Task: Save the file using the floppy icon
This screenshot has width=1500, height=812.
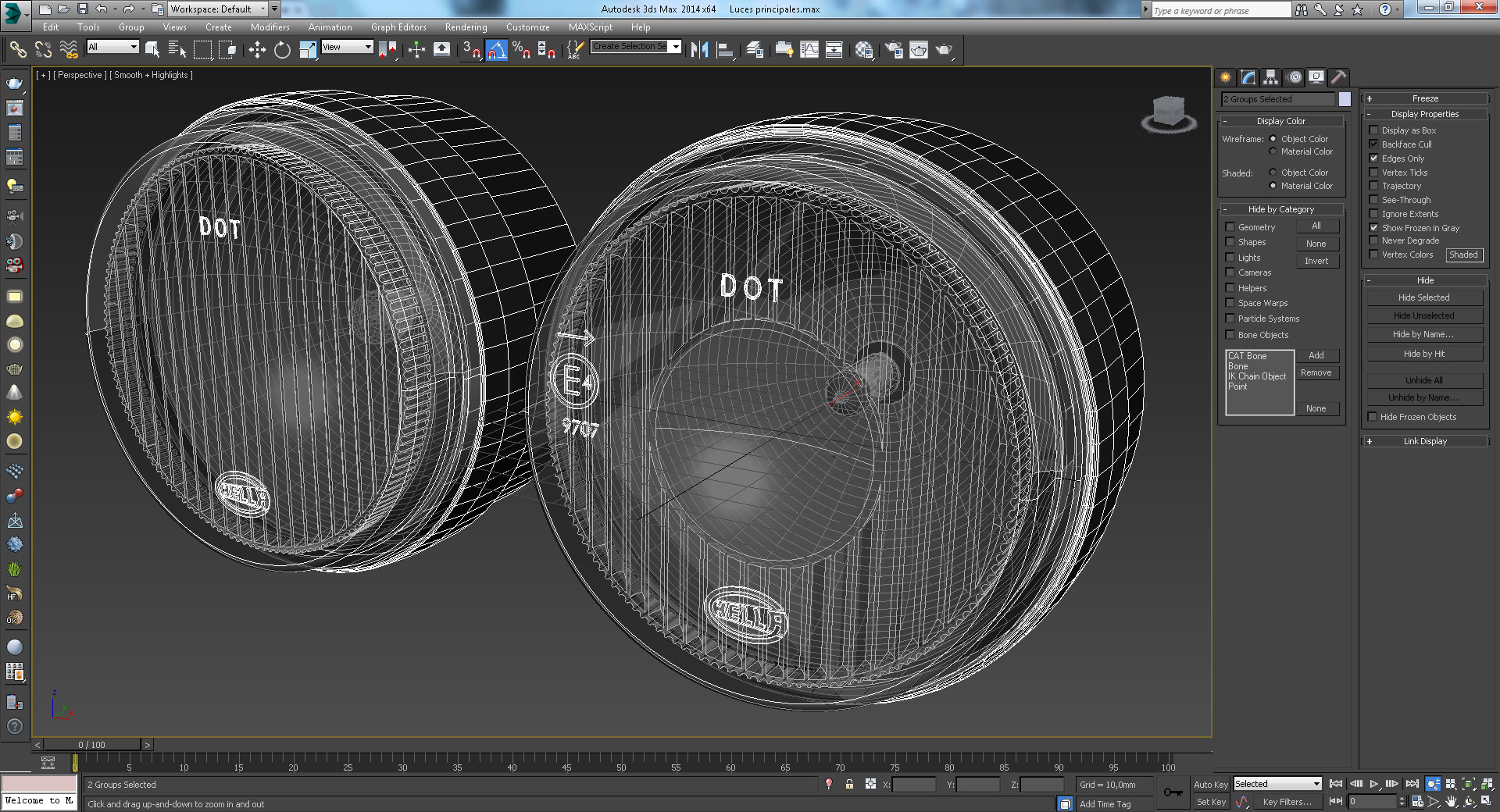Action: pyautogui.click(x=83, y=9)
